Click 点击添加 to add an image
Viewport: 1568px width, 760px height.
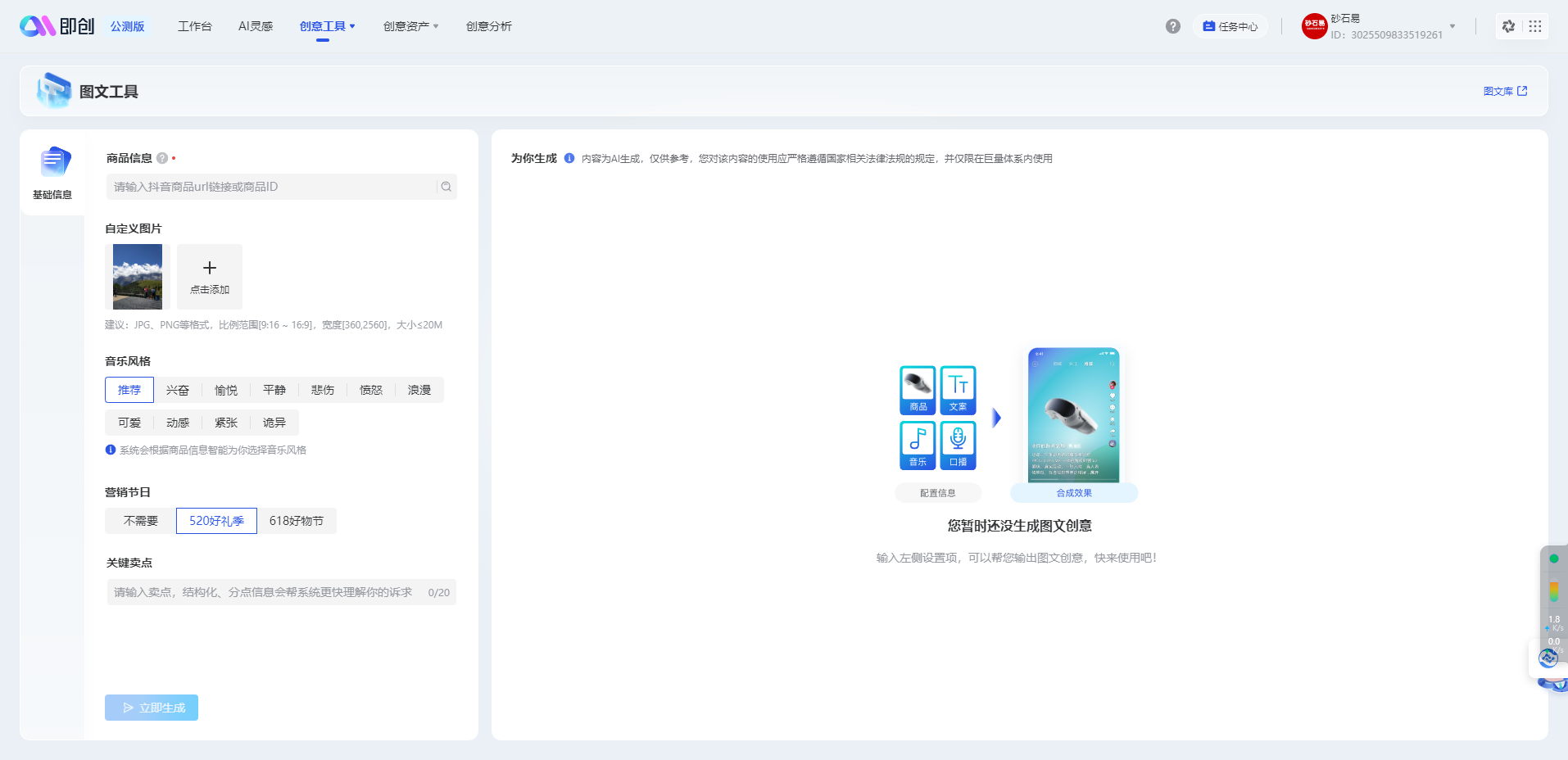pyautogui.click(x=209, y=276)
